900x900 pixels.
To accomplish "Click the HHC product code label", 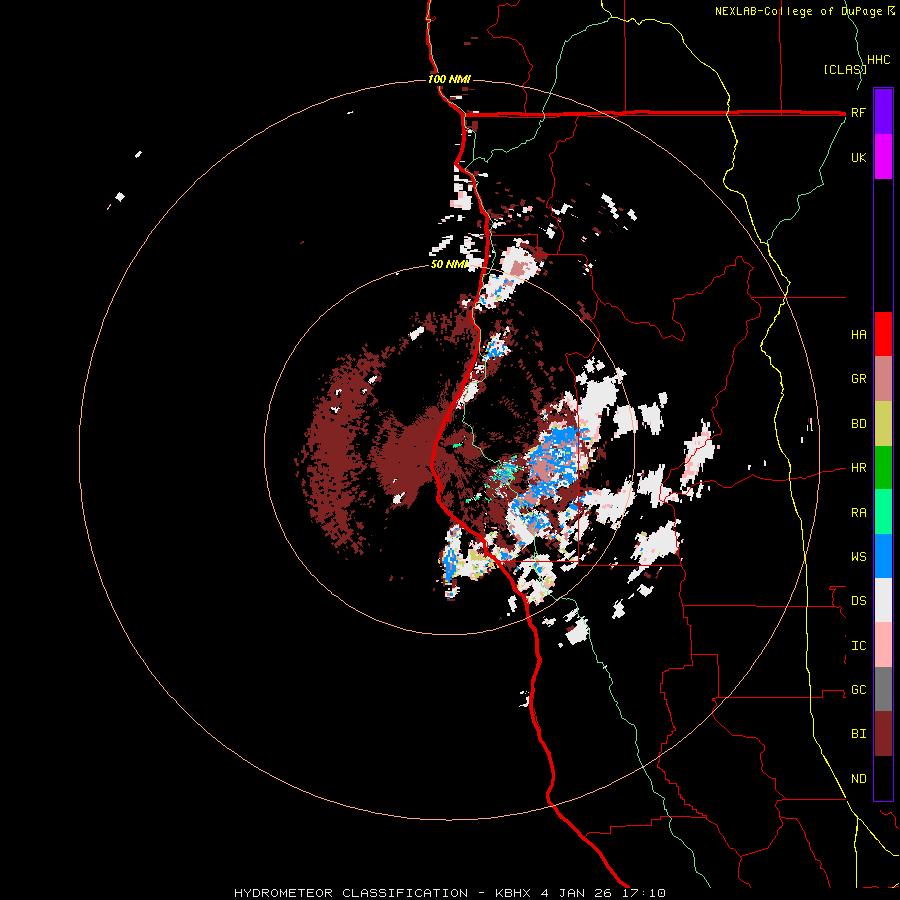I will [878, 60].
